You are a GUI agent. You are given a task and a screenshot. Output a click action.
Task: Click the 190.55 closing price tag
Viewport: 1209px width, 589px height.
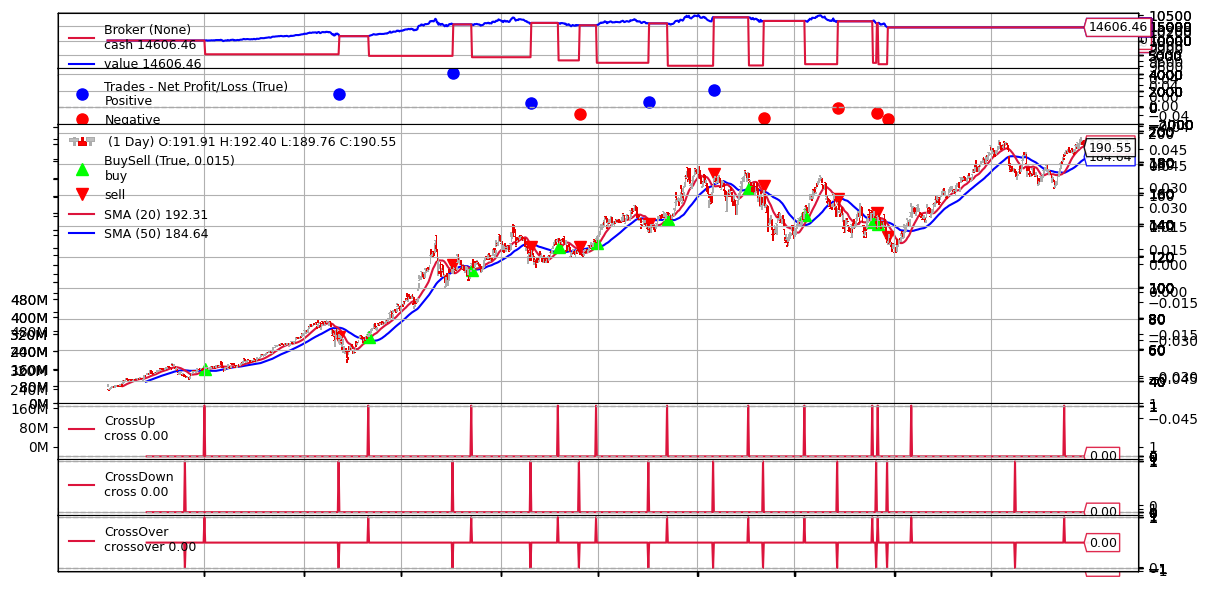pos(1110,147)
